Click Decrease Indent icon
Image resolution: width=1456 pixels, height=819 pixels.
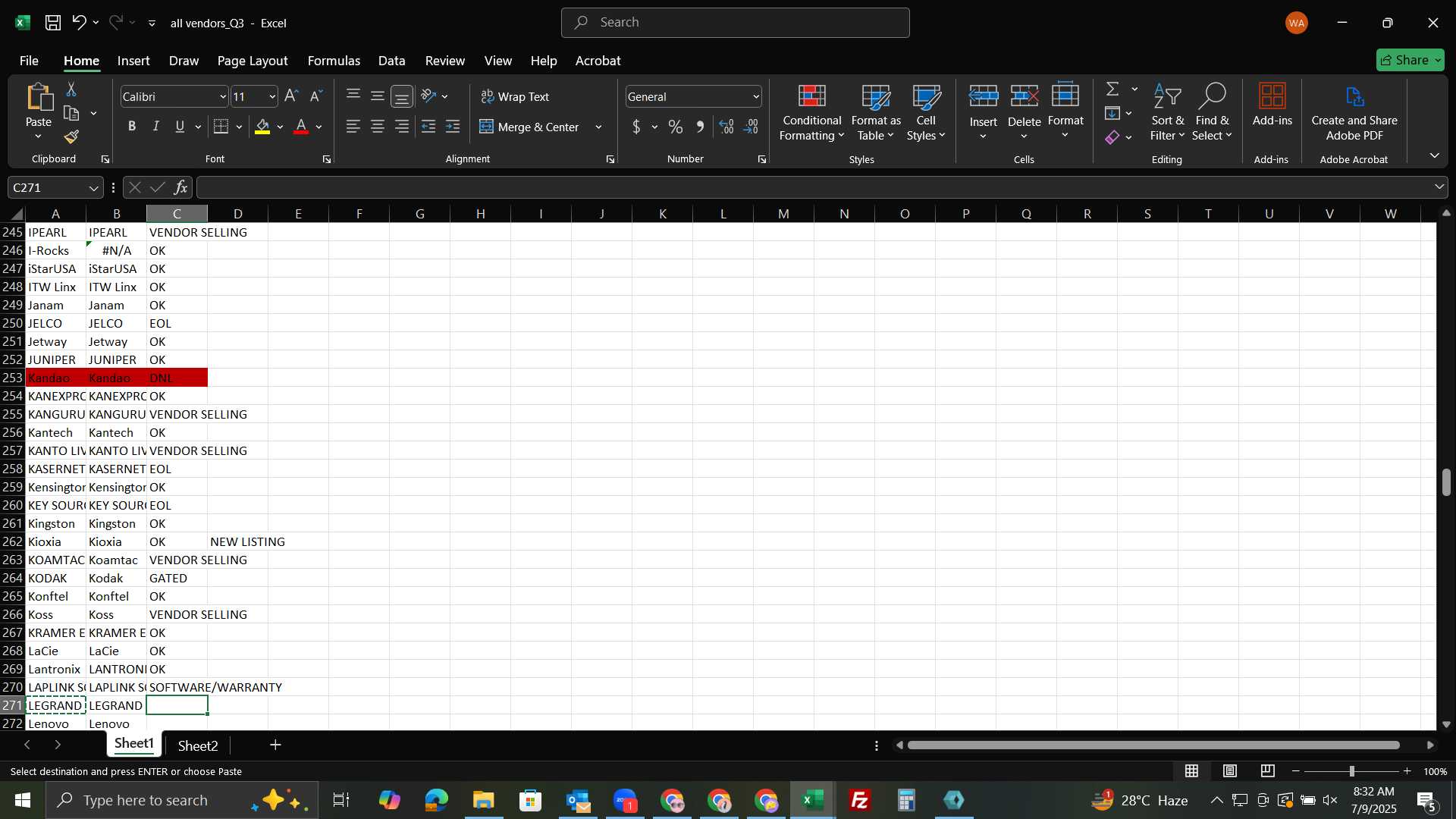428,127
